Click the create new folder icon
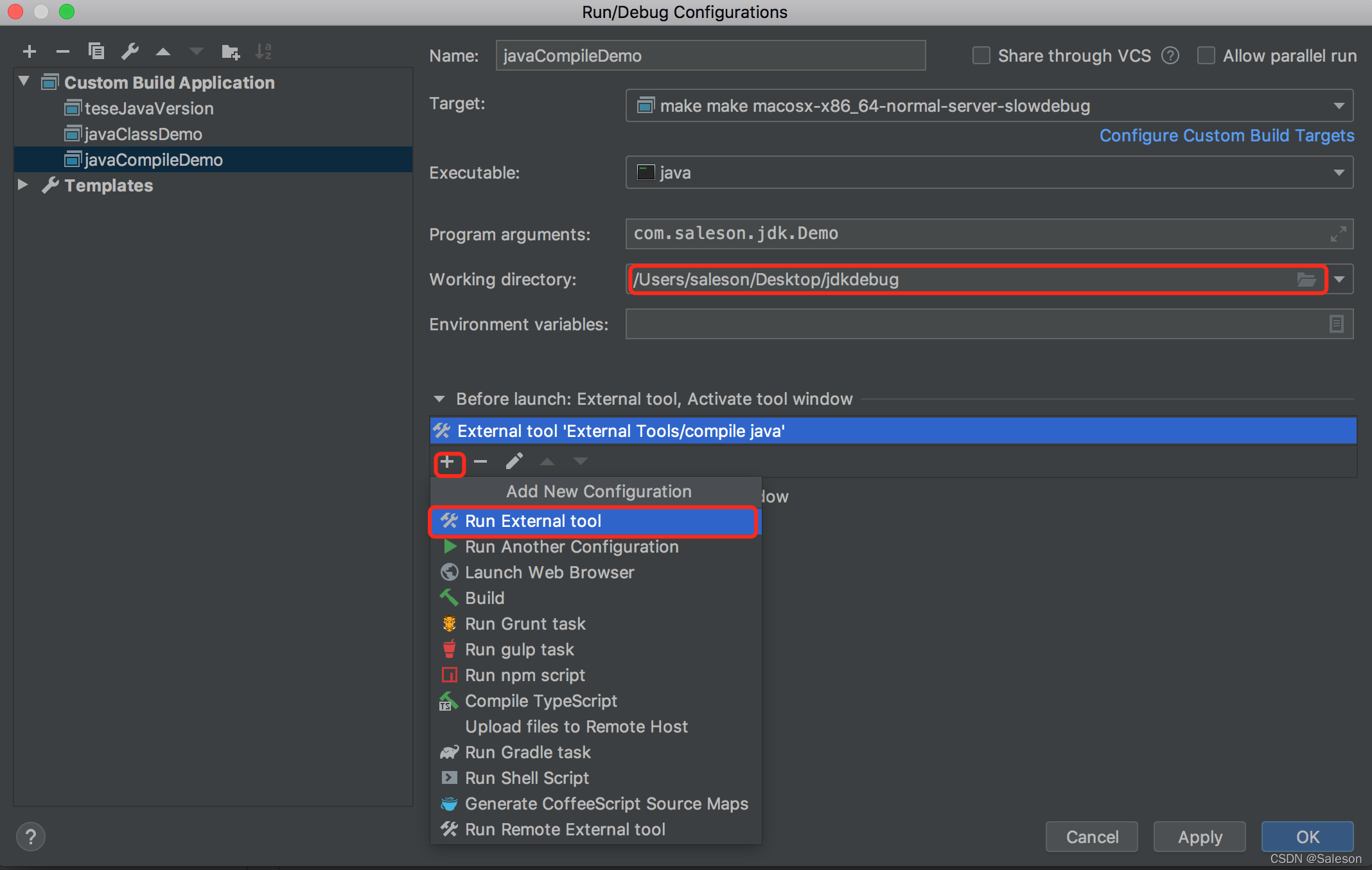1372x870 pixels. [230, 51]
